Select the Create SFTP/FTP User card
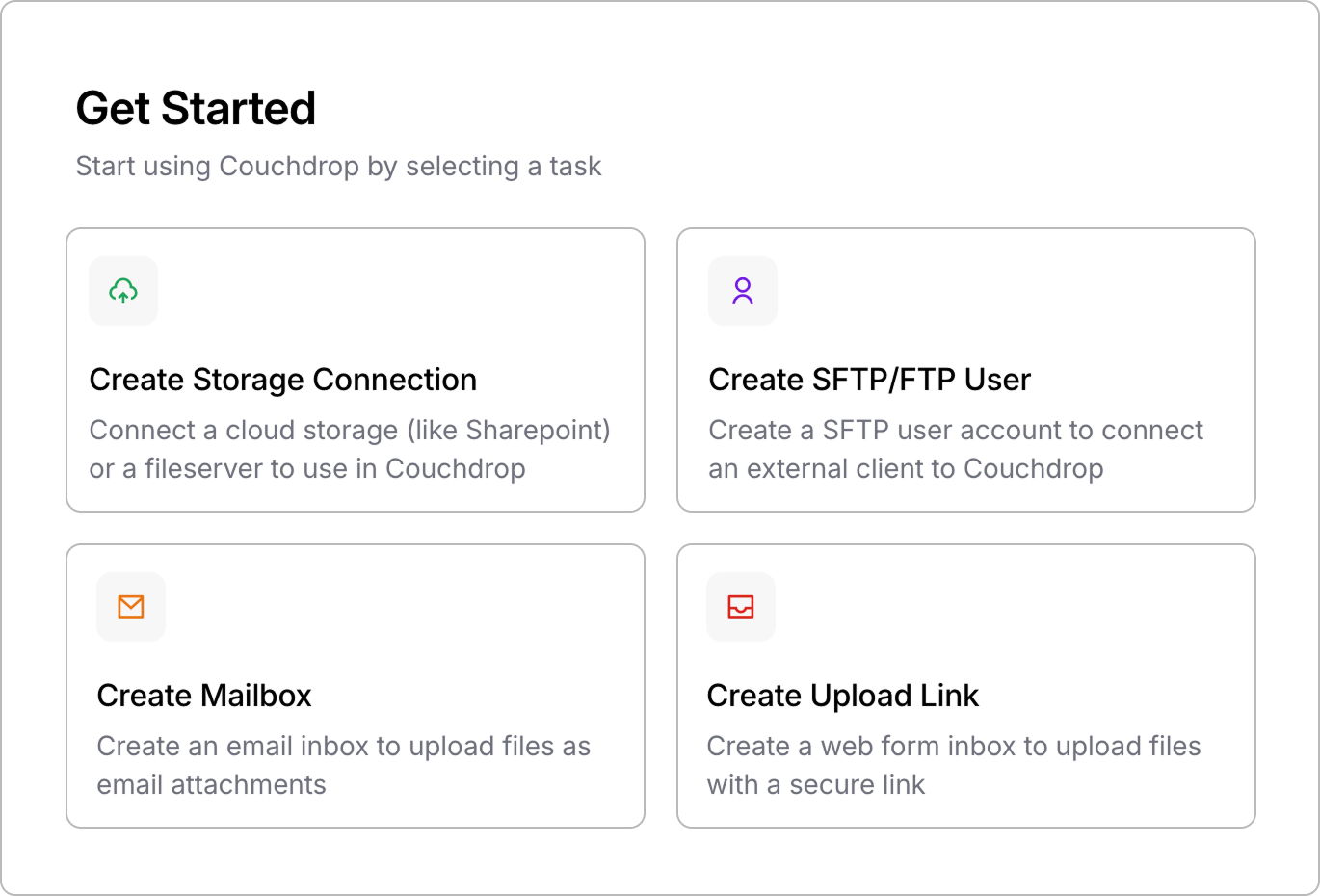Image resolution: width=1320 pixels, height=896 pixels. [966, 369]
